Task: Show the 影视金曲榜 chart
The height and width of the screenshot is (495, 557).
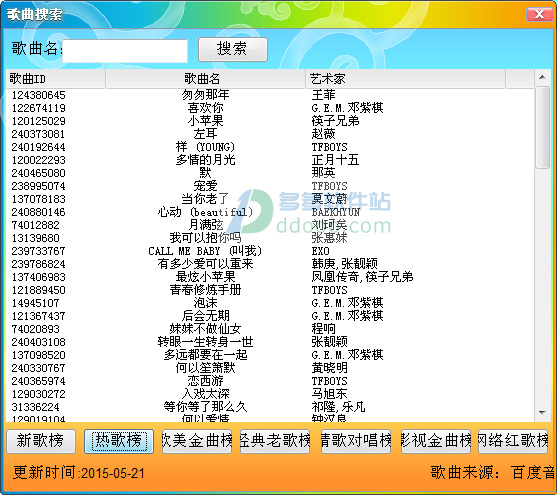Action: point(436,441)
